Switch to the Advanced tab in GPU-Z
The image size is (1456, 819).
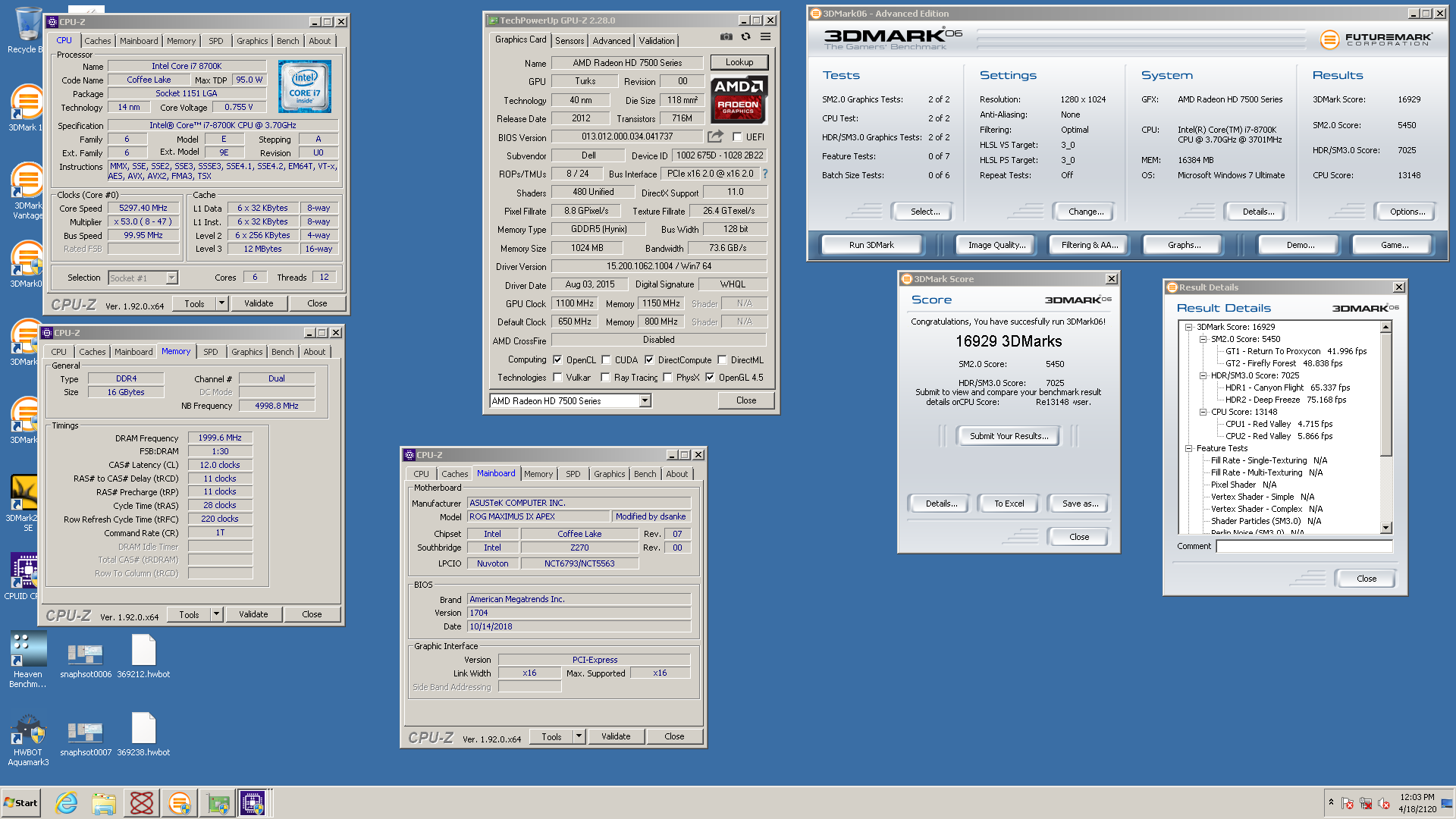(611, 41)
